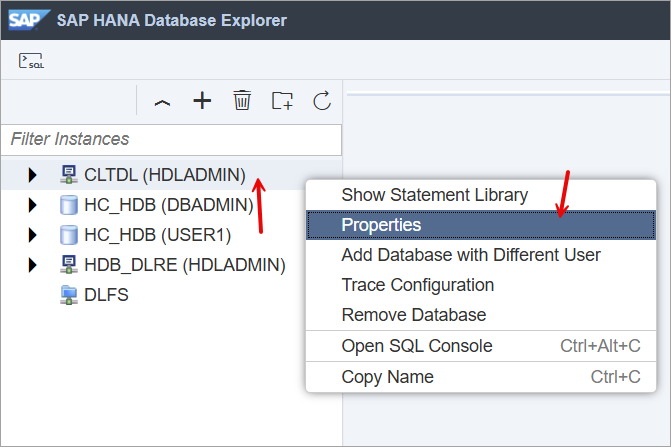
Task: Select HDB_DLRE (HDLADMIN) instance
Action: tap(185, 265)
